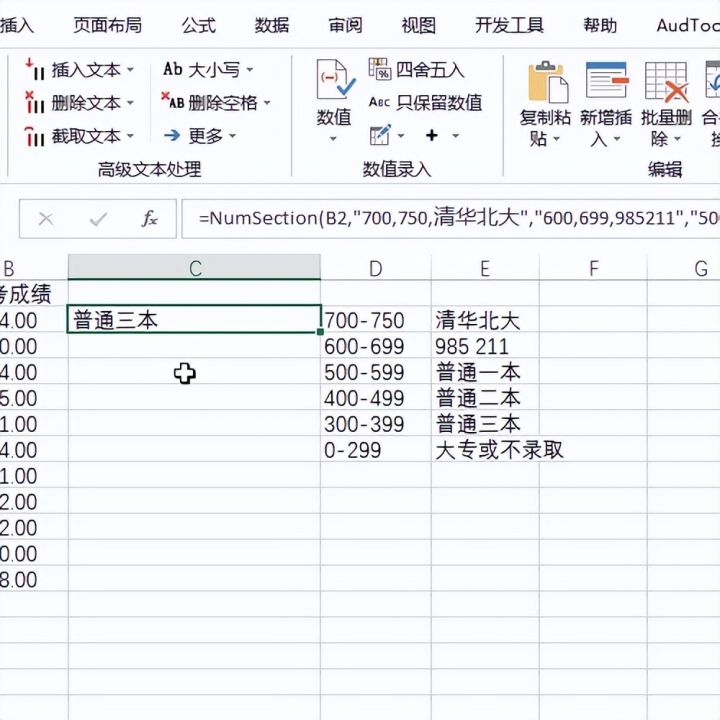Image resolution: width=720 pixels, height=720 pixels.
Task: Expand the 更多 dropdown arrow
Action: pos(232,136)
